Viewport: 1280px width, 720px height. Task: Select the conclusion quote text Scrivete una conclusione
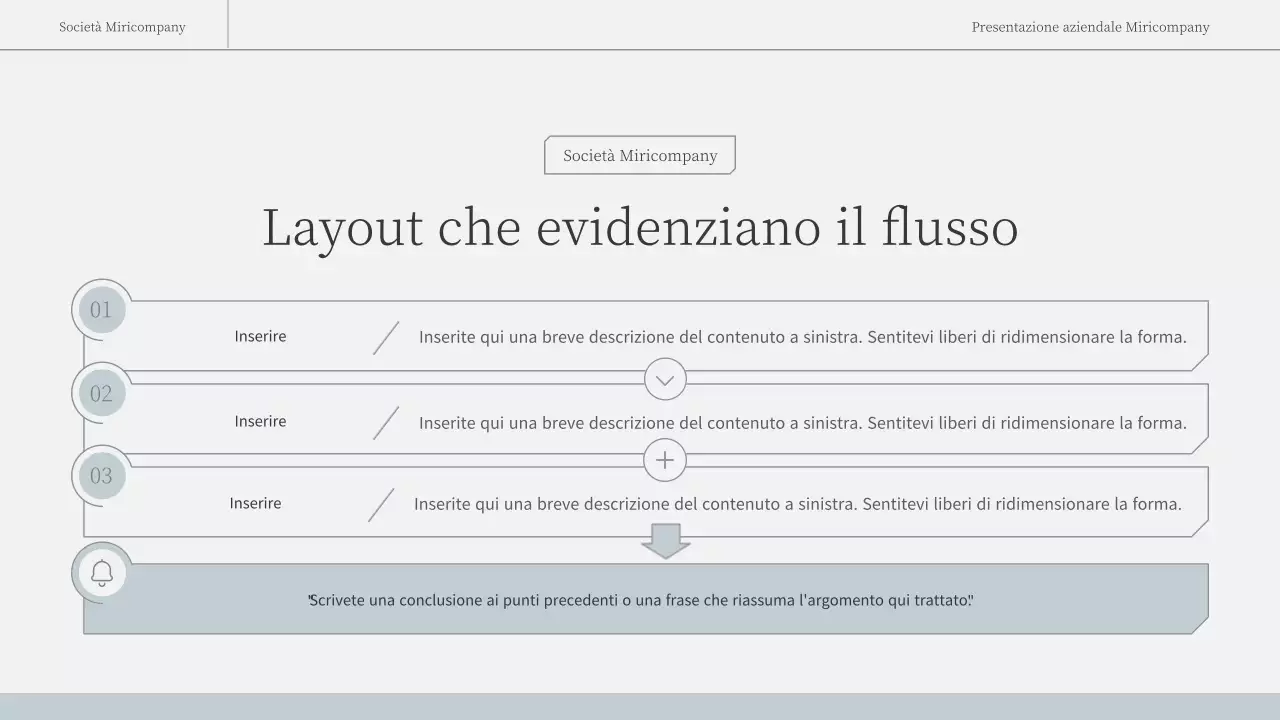coord(640,600)
